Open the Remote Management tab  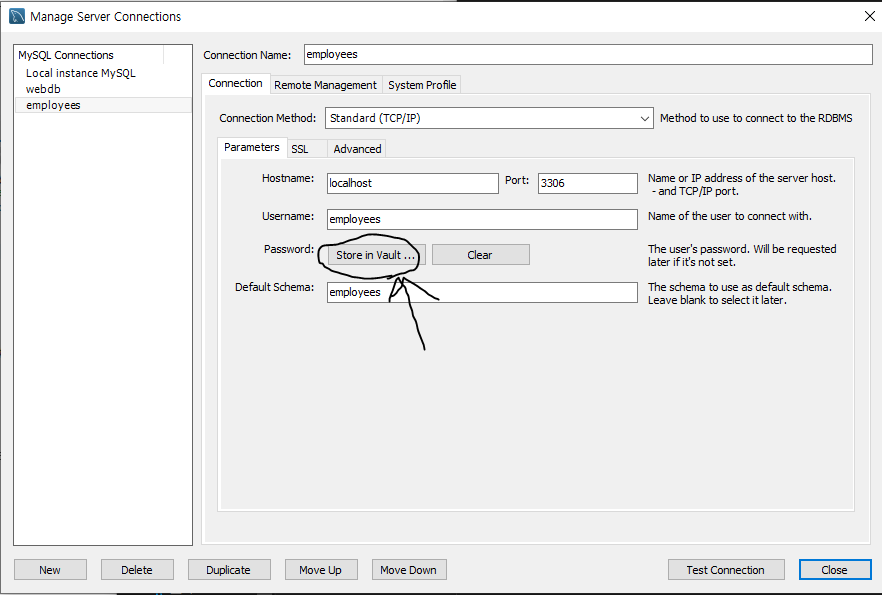point(325,85)
